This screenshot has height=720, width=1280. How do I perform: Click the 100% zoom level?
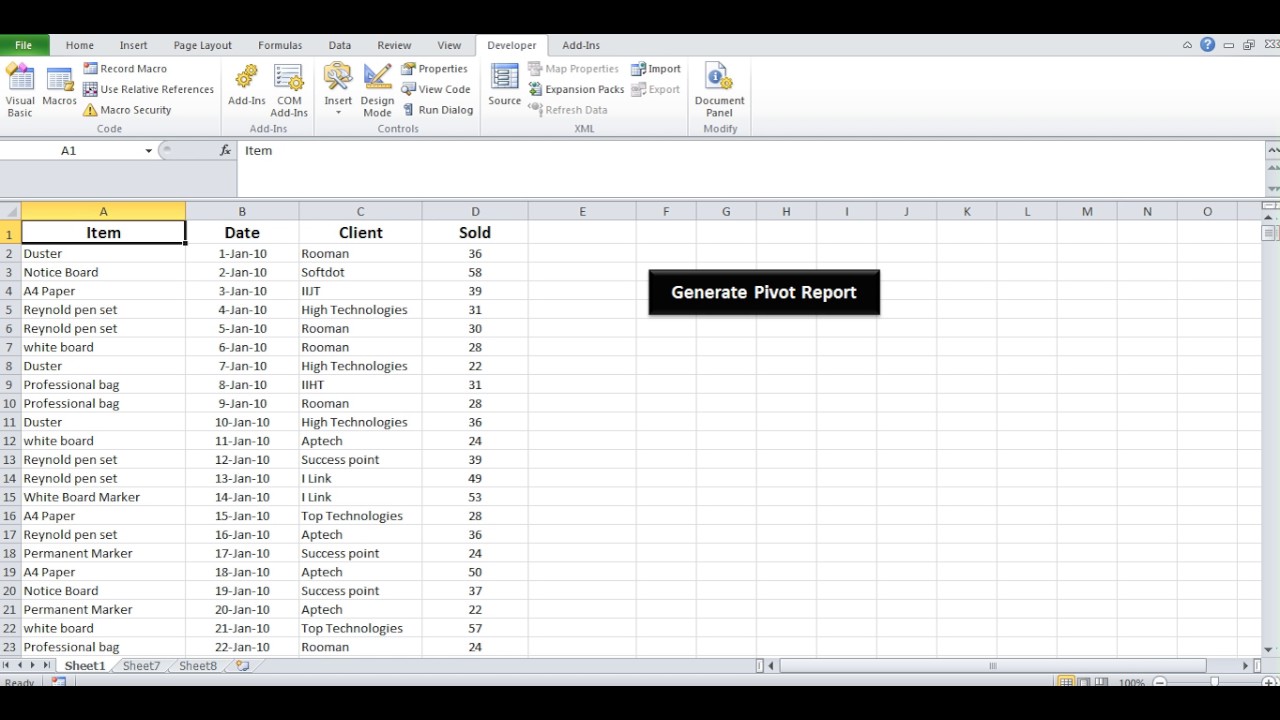pos(1132,683)
